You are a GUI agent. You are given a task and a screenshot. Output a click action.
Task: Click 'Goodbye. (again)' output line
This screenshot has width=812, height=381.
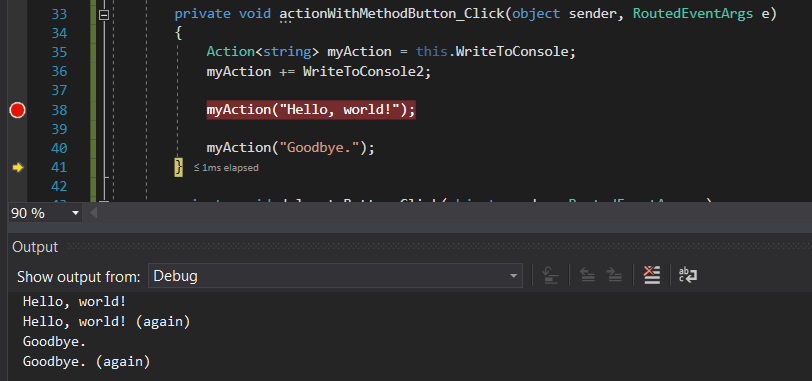click(x=86, y=361)
